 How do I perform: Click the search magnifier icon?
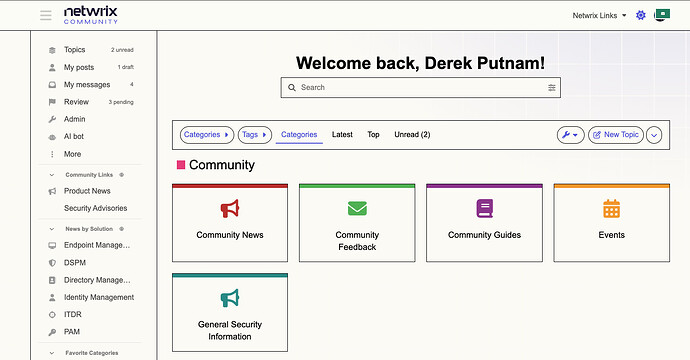[x=291, y=88]
